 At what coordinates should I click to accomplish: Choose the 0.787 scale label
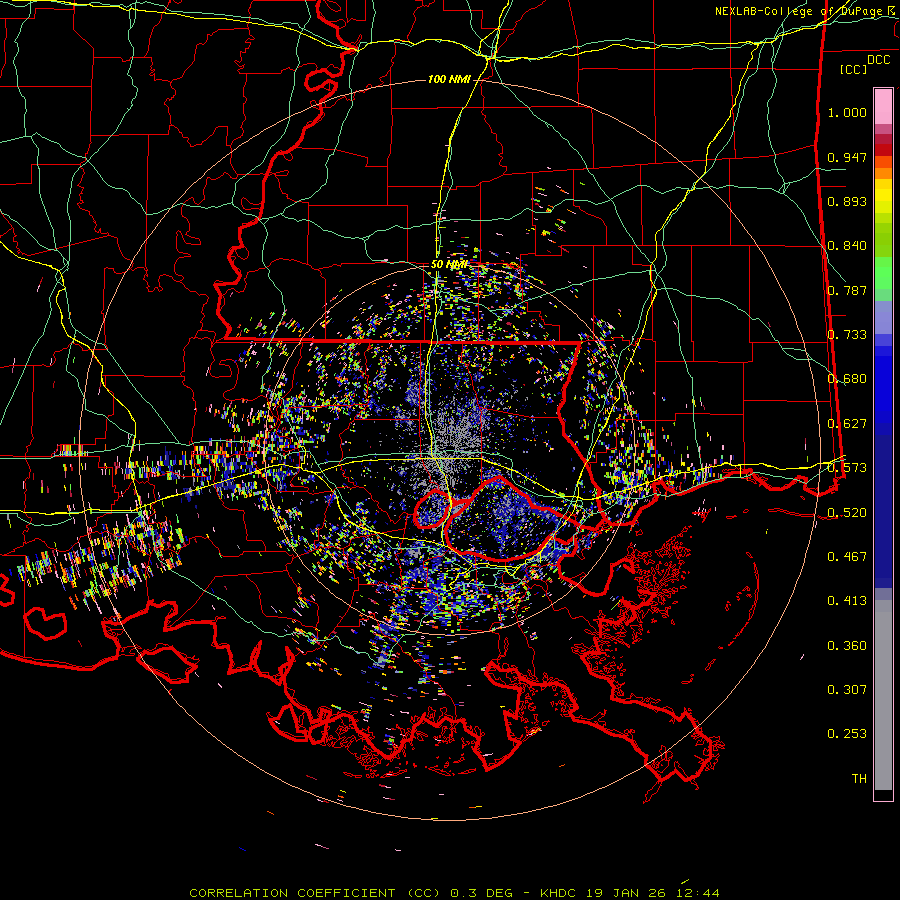point(847,290)
